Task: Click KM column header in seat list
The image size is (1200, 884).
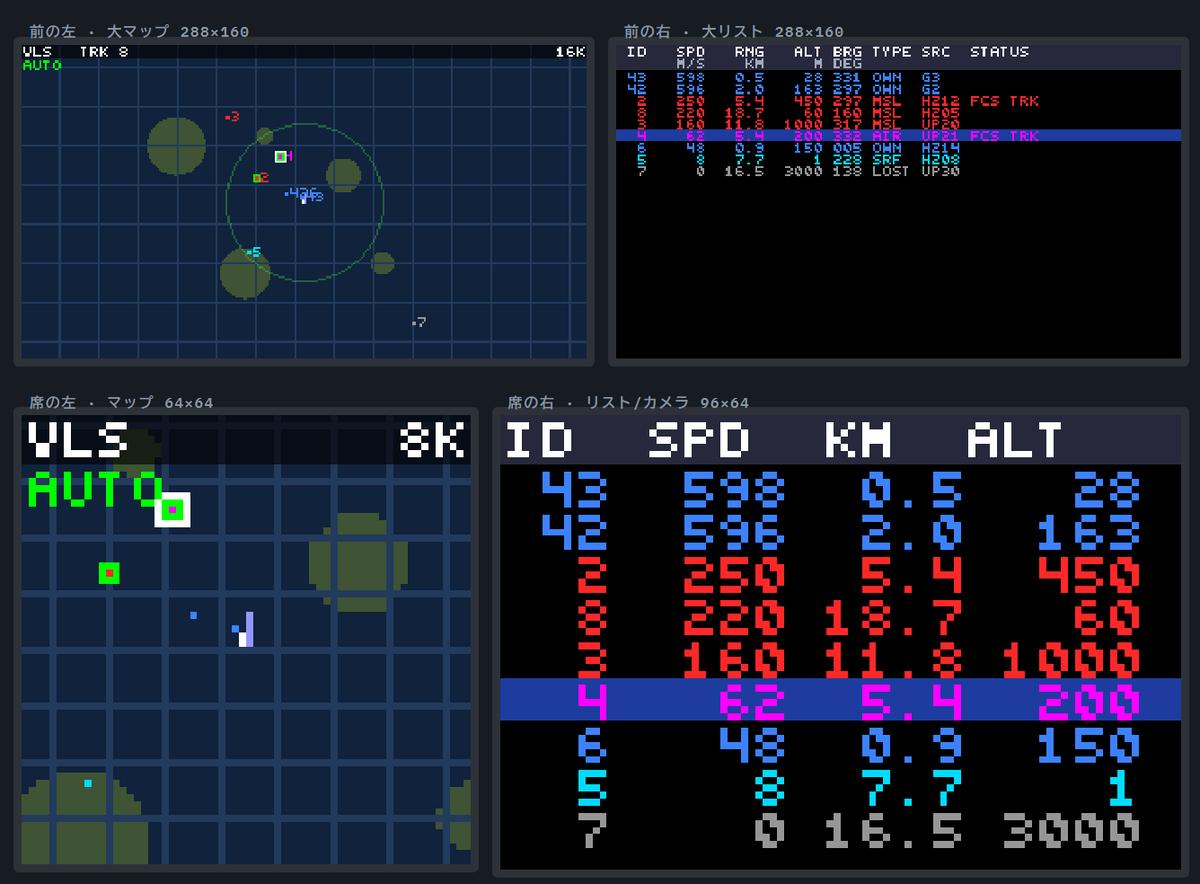Action: tap(858, 440)
